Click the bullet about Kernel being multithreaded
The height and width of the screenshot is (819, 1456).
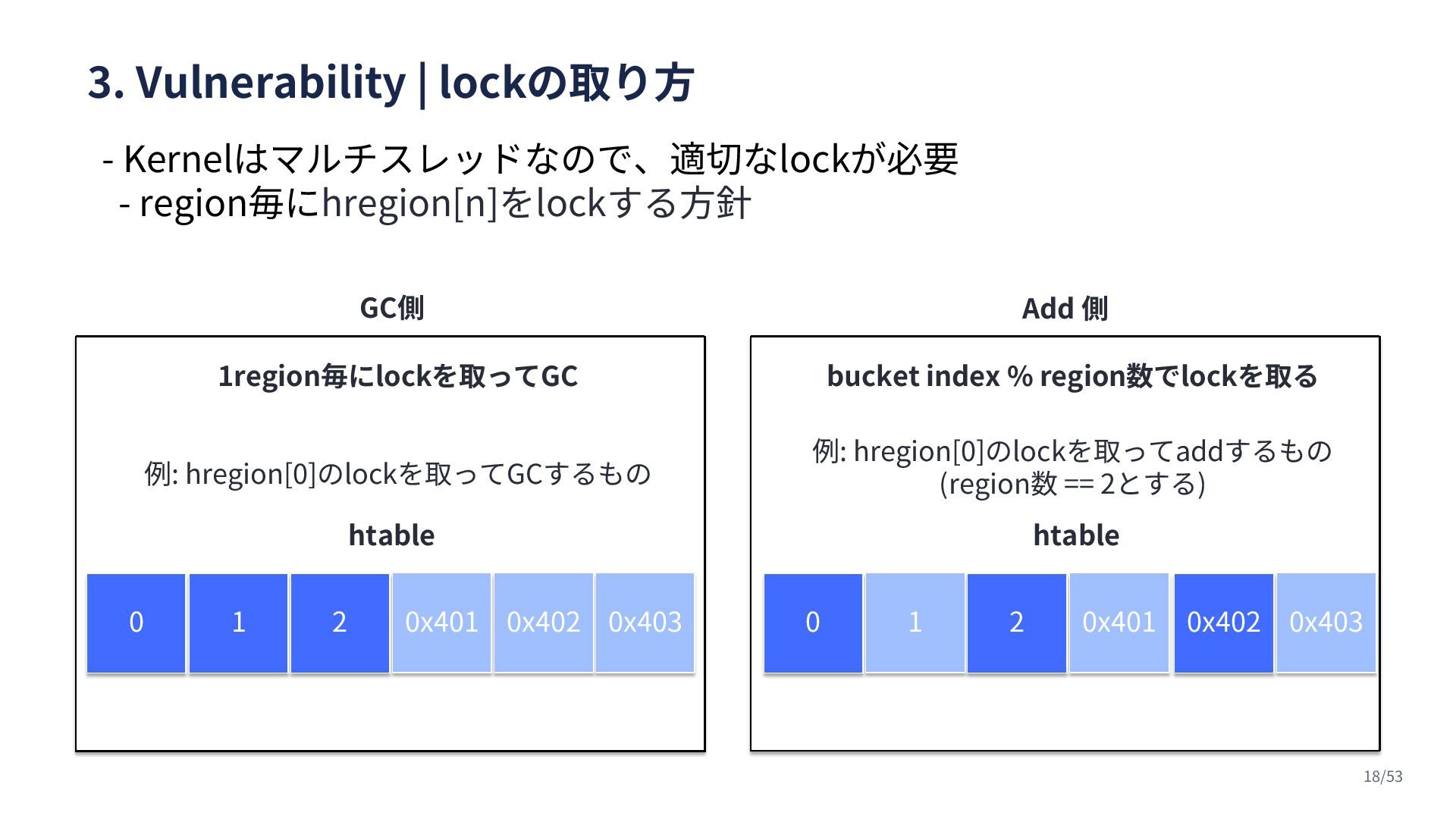531,158
